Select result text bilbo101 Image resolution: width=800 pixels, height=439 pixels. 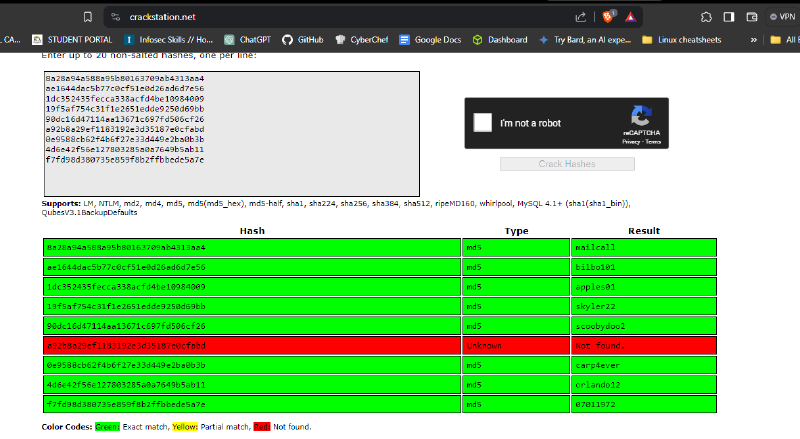[x=595, y=267]
